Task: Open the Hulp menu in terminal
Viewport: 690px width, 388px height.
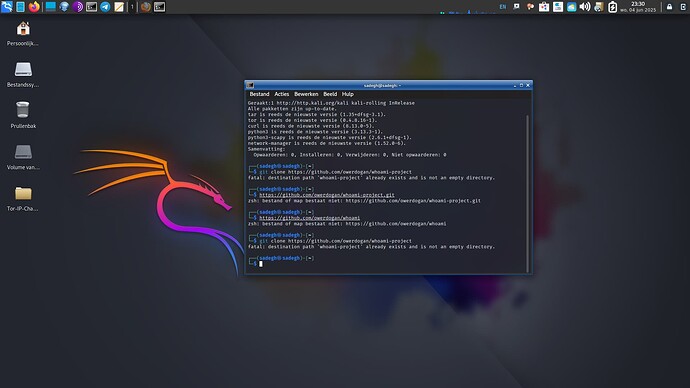Action: pyautogui.click(x=348, y=94)
